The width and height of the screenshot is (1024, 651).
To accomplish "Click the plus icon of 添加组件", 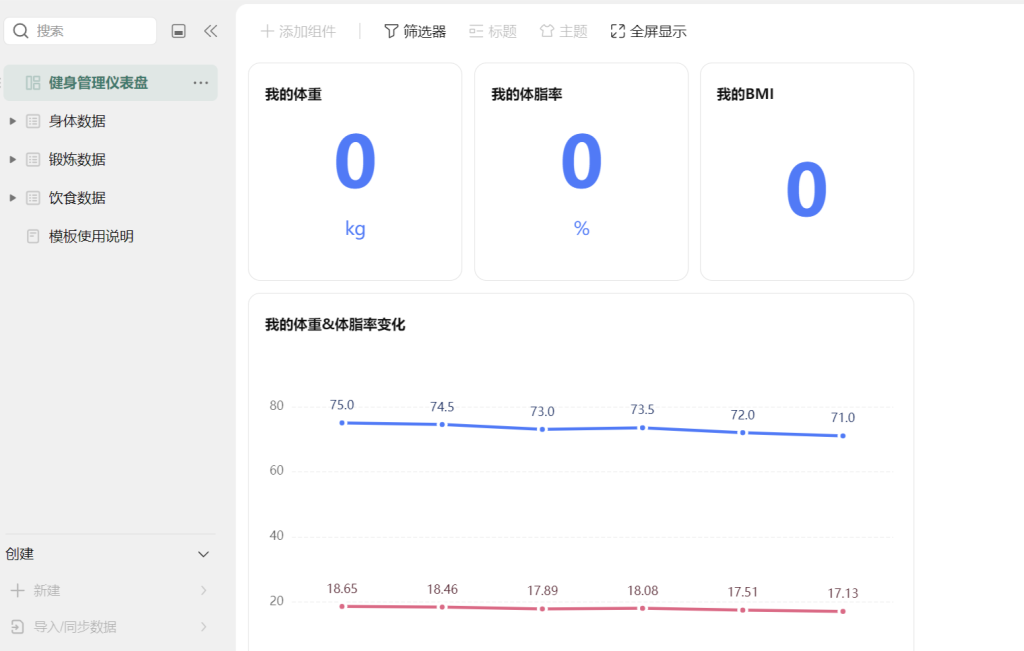I will click(266, 31).
